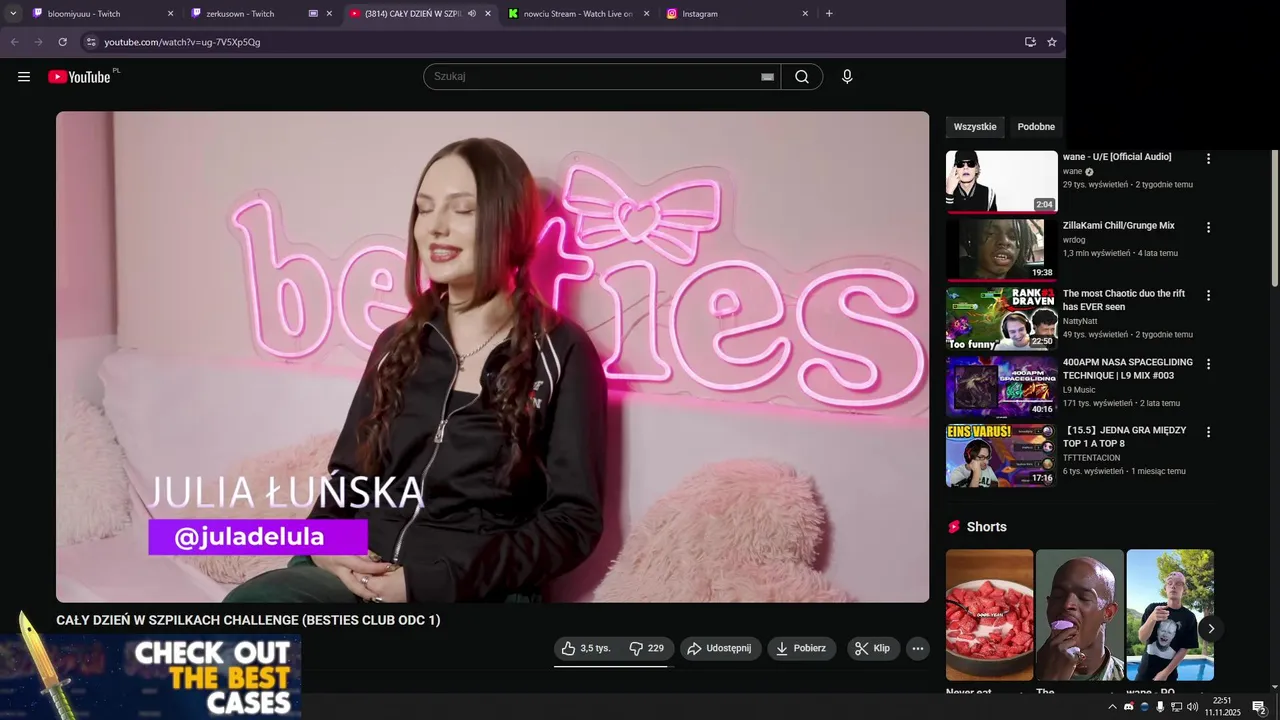Image resolution: width=1280 pixels, height=720 pixels.
Task: Select the Podobne filter chip
Action: 1036,127
